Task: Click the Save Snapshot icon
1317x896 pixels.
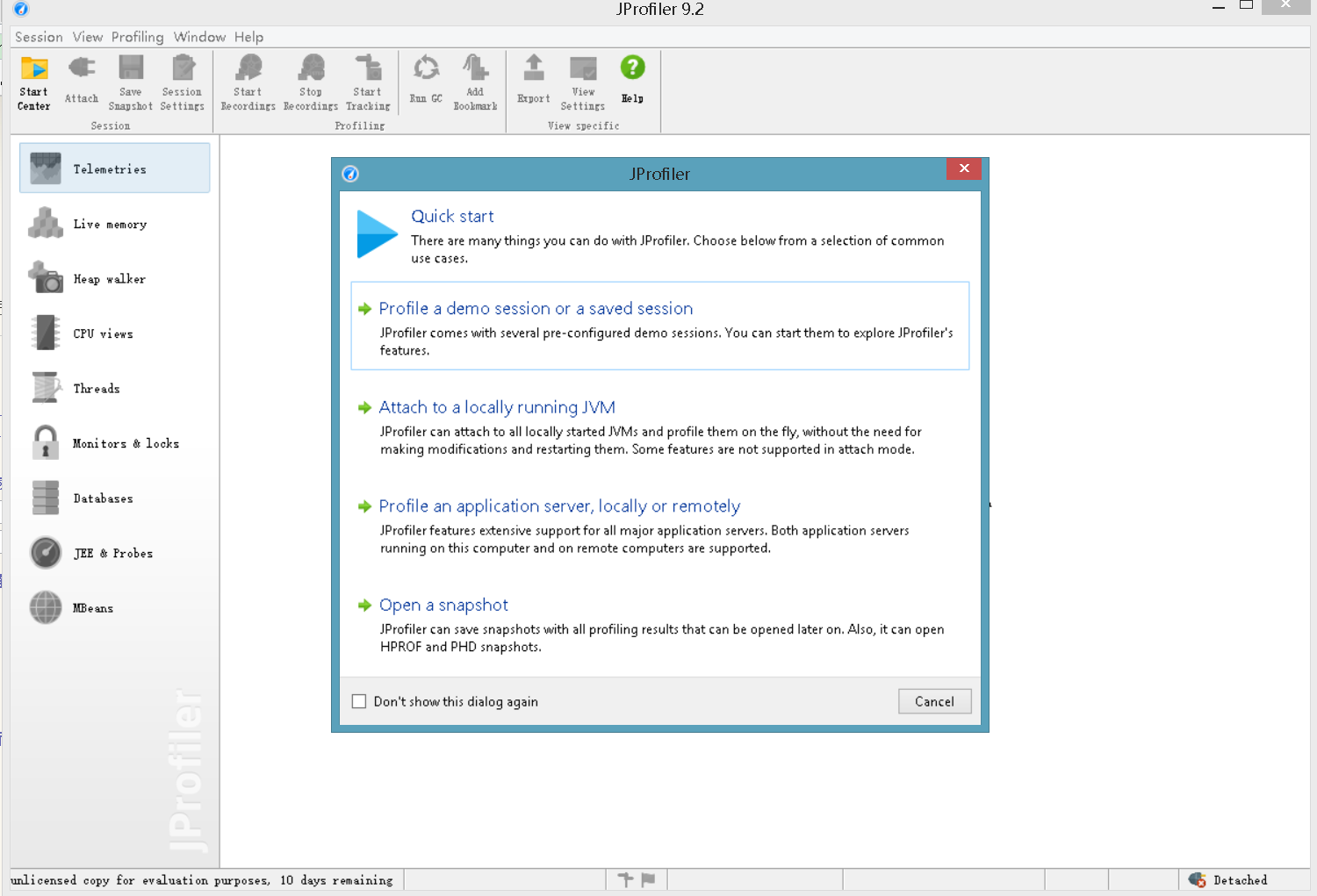Action: pyautogui.click(x=131, y=68)
